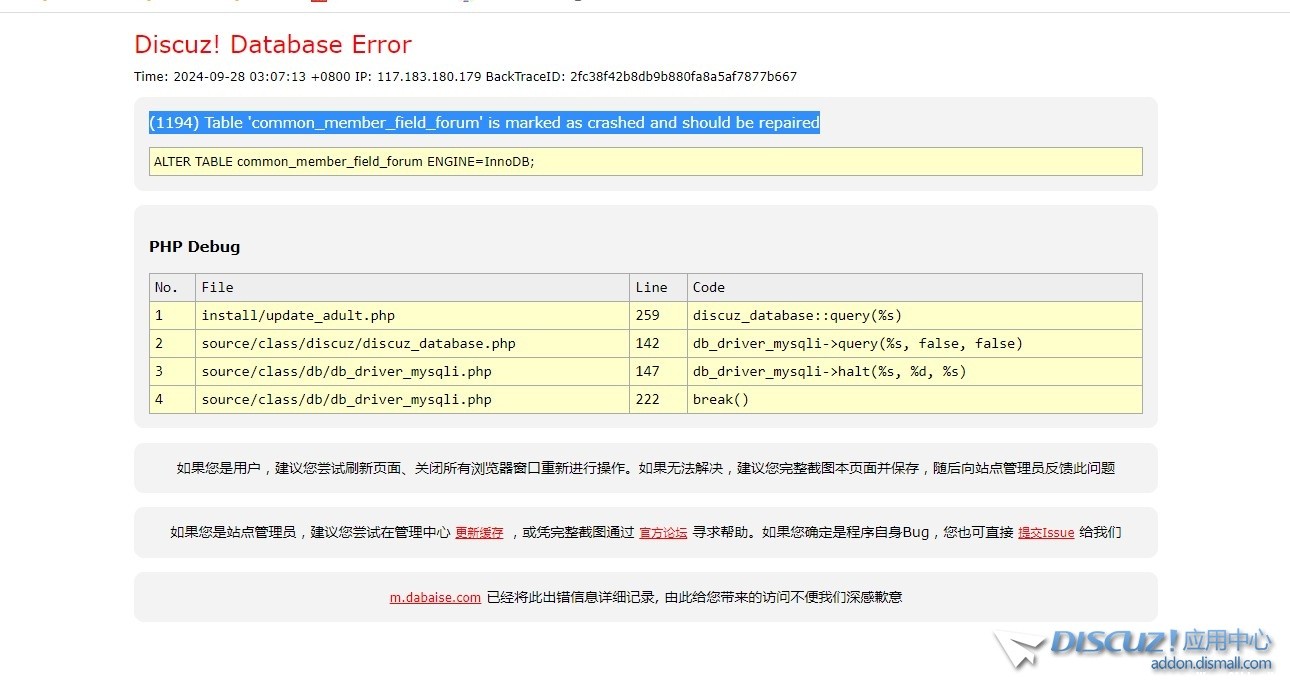This screenshot has width=1290, height=689.
Task: Select the install/update_adult.php file cell
Action: 298,315
